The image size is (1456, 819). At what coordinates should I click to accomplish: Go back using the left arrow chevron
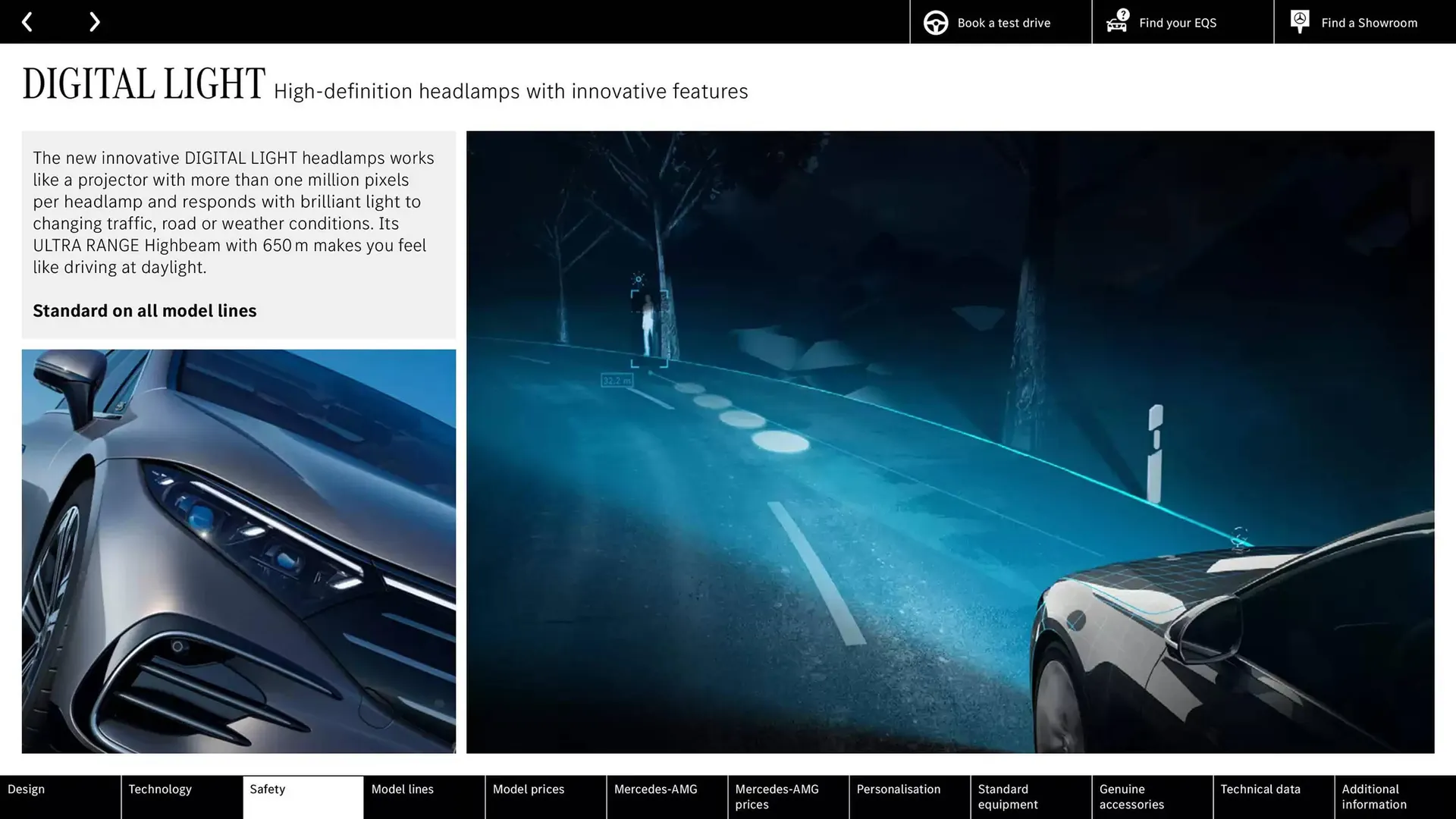click(x=27, y=21)
